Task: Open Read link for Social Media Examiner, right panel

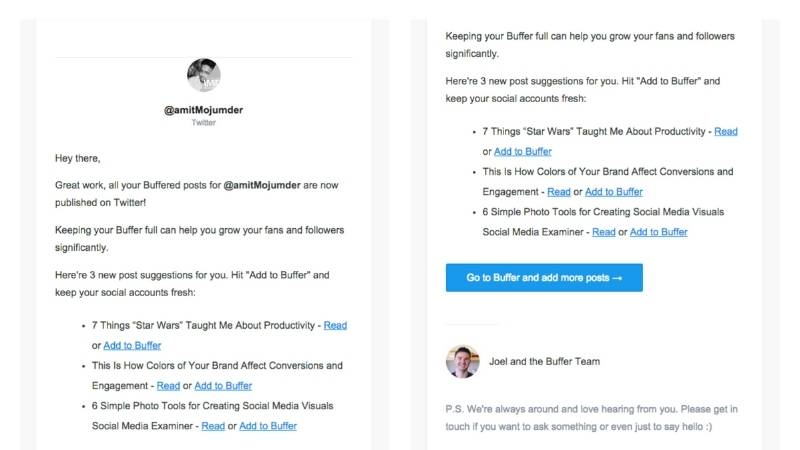Action: pos(604,232)
